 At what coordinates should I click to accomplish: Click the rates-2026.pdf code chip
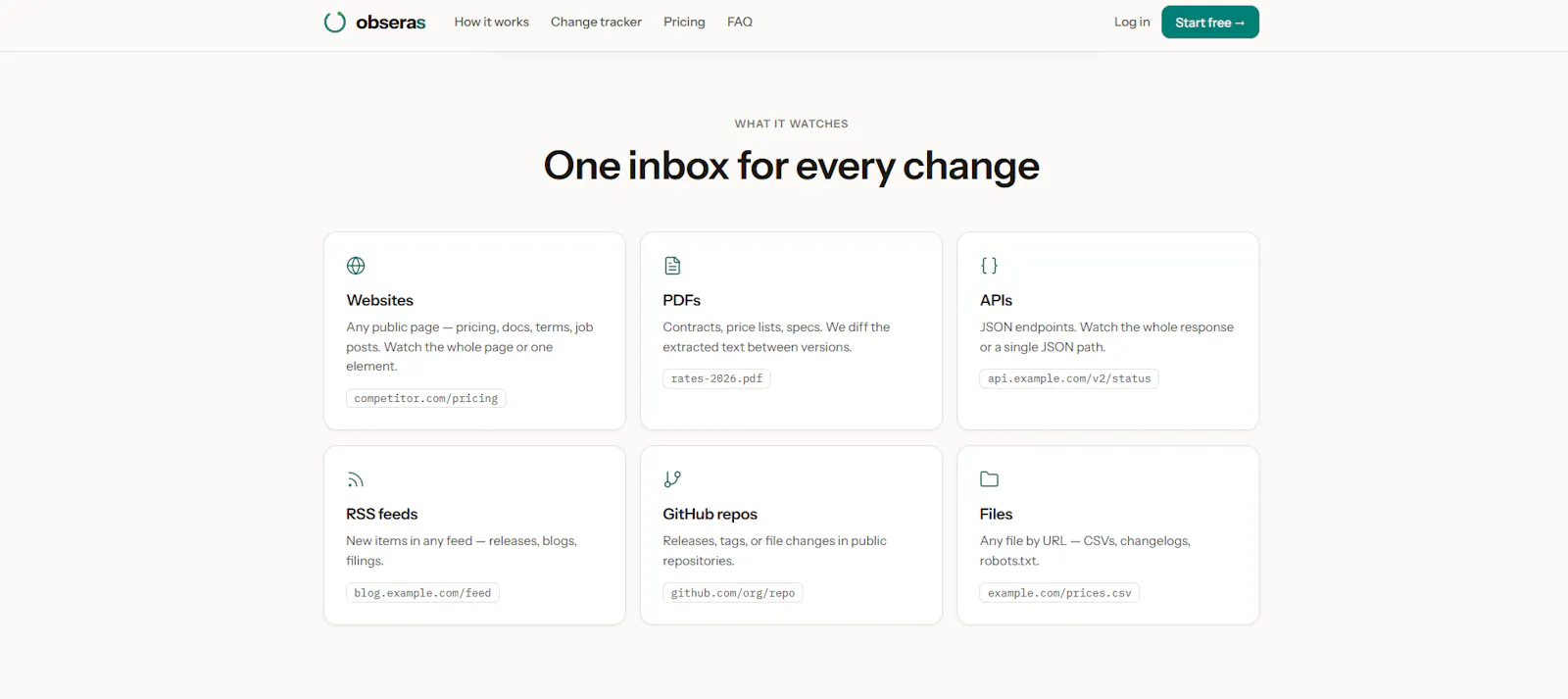tap(716, 378)
